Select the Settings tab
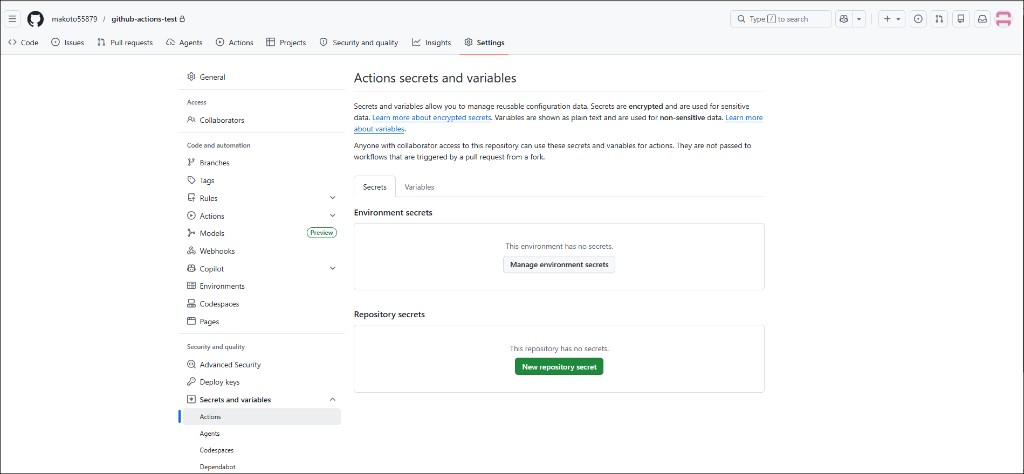This screenshot has width=1024, height=474. point(484,42)
